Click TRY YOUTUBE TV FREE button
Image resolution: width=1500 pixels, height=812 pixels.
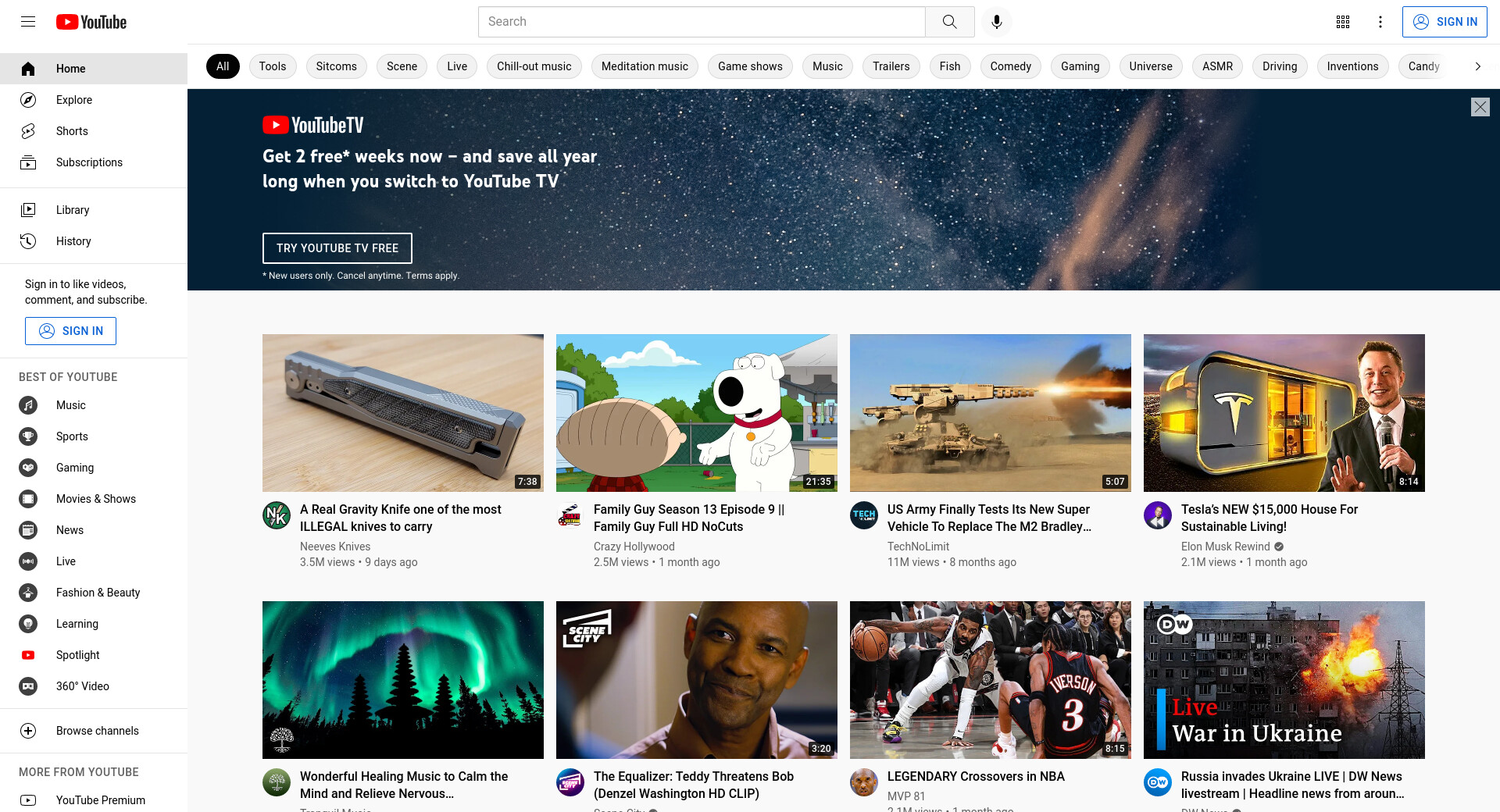(337, 248)
